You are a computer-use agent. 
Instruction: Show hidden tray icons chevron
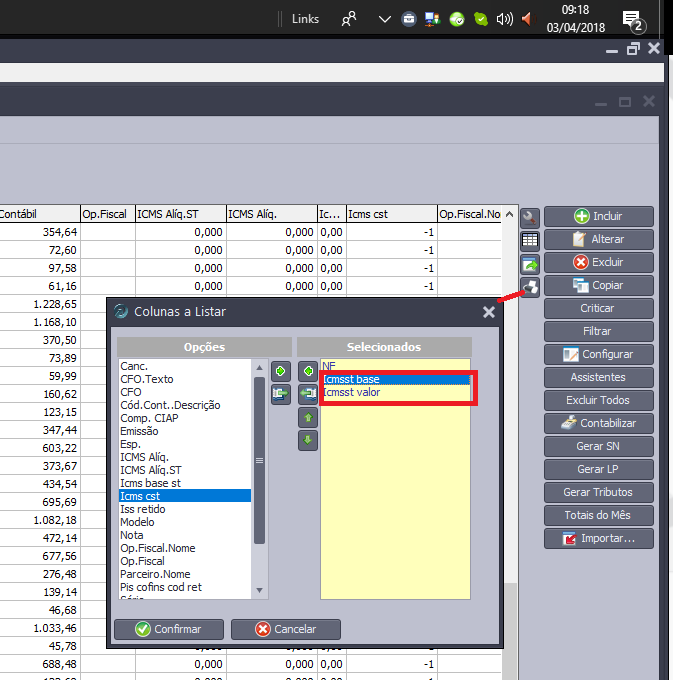click(384, 19)
